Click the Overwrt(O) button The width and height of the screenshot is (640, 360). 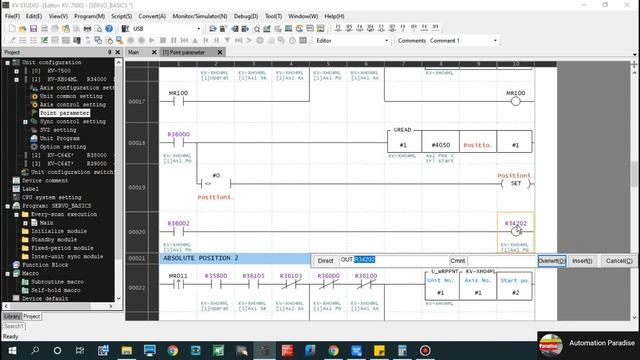coord(551,261)
